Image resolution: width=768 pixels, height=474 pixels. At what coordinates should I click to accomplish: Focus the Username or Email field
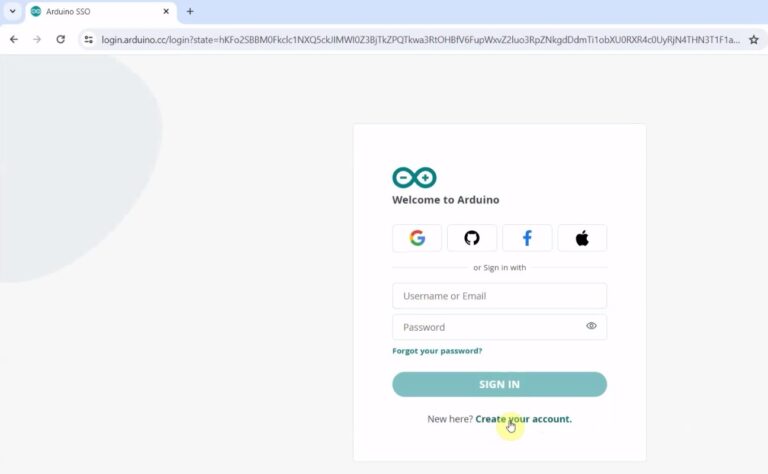499,296
